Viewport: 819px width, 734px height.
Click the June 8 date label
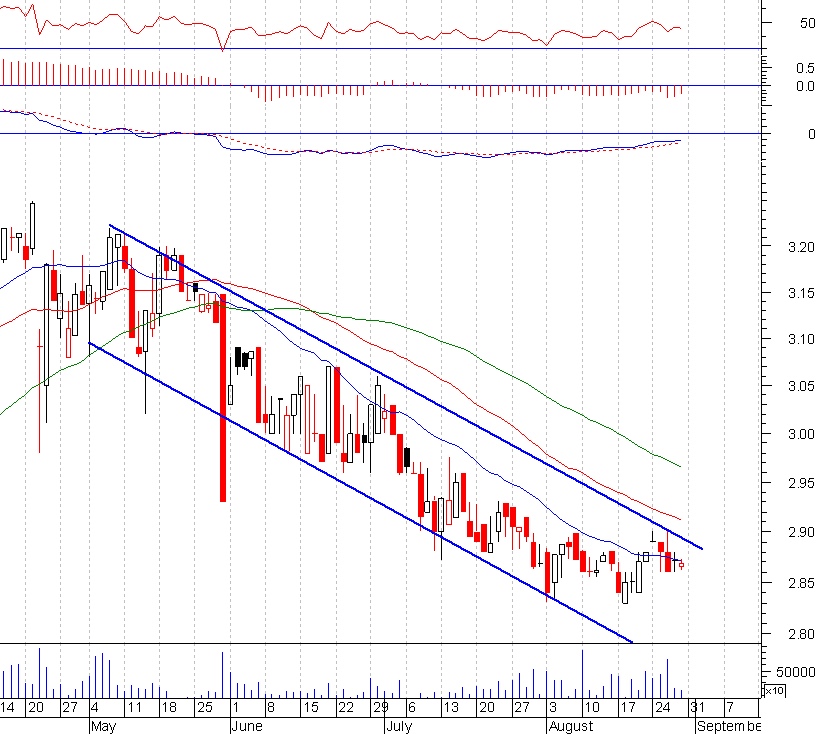pyautogui.click(x=271, y=708)
